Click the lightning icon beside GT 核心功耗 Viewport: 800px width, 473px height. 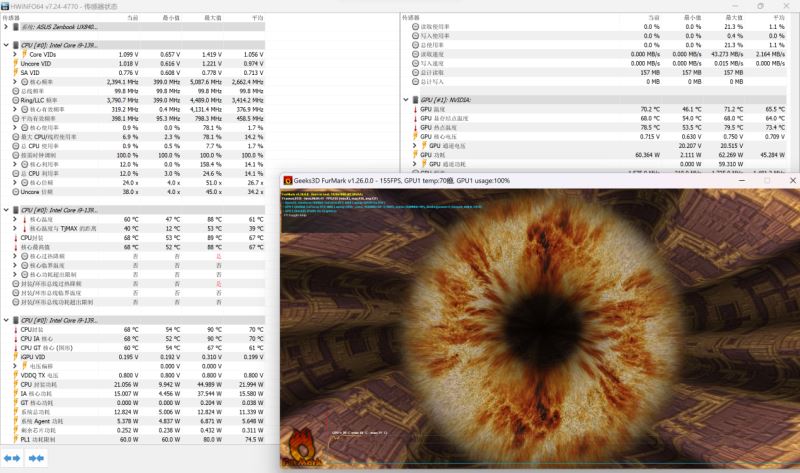point(16,403)
